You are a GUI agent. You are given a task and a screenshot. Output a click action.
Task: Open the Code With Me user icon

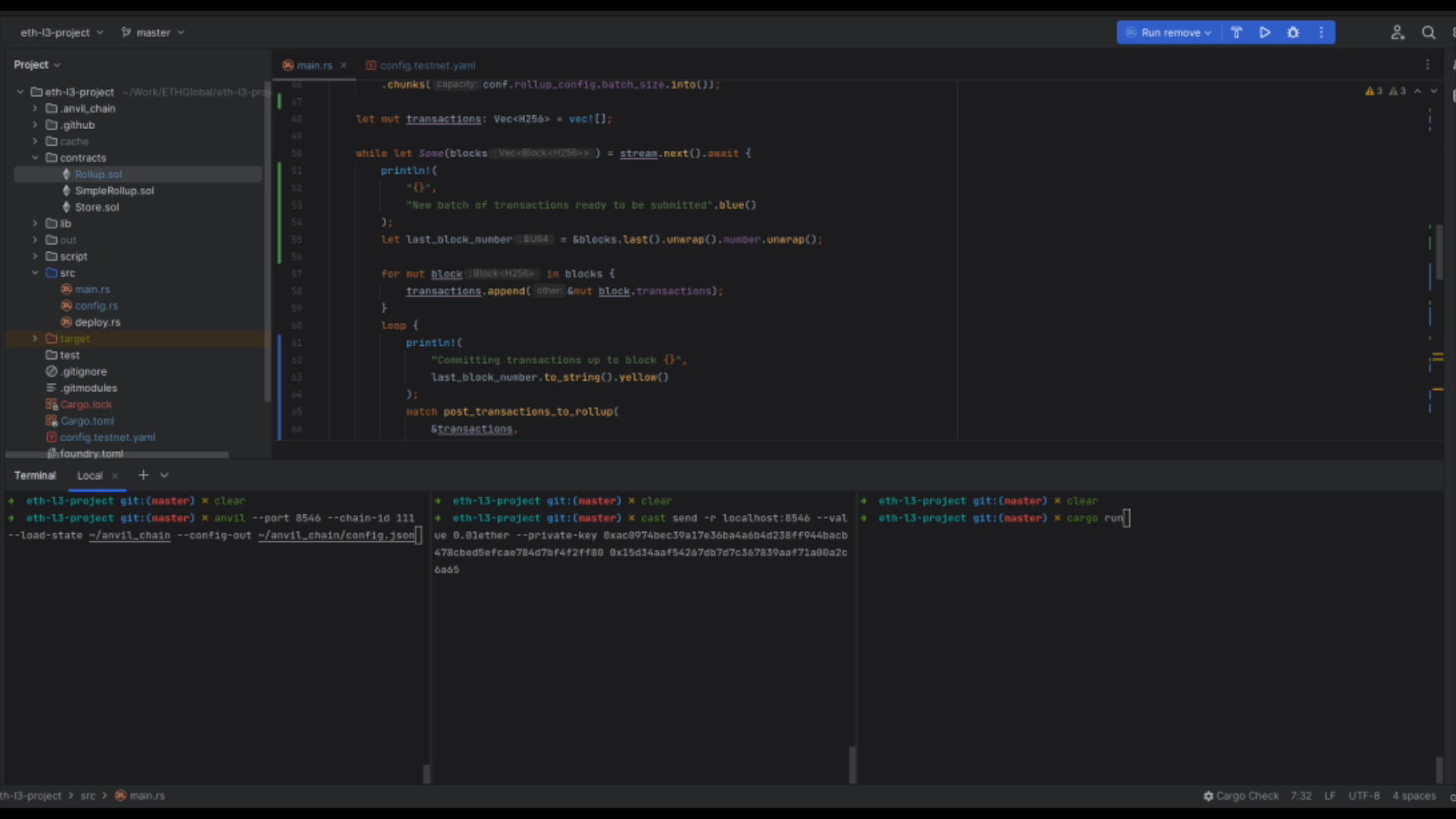click(x=1397, y=33)
